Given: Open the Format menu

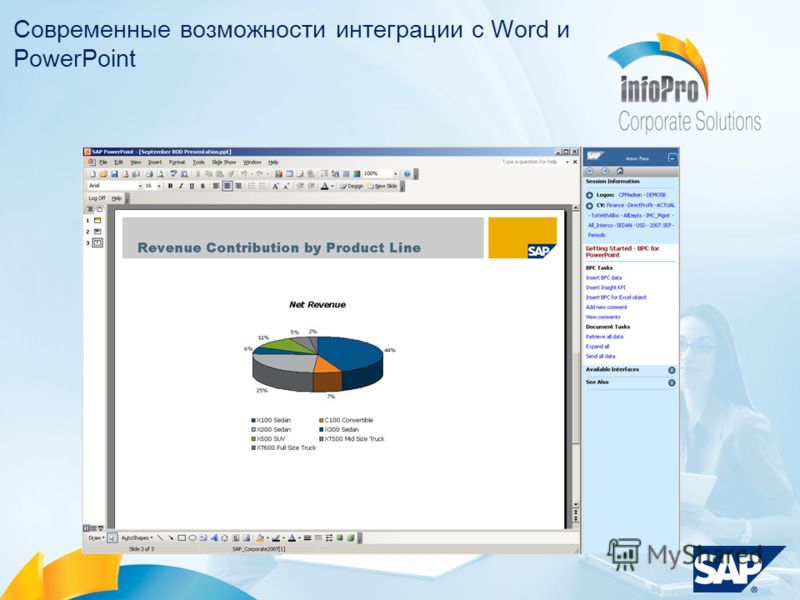Looking at the screenshot, I should tap(177, 162).
